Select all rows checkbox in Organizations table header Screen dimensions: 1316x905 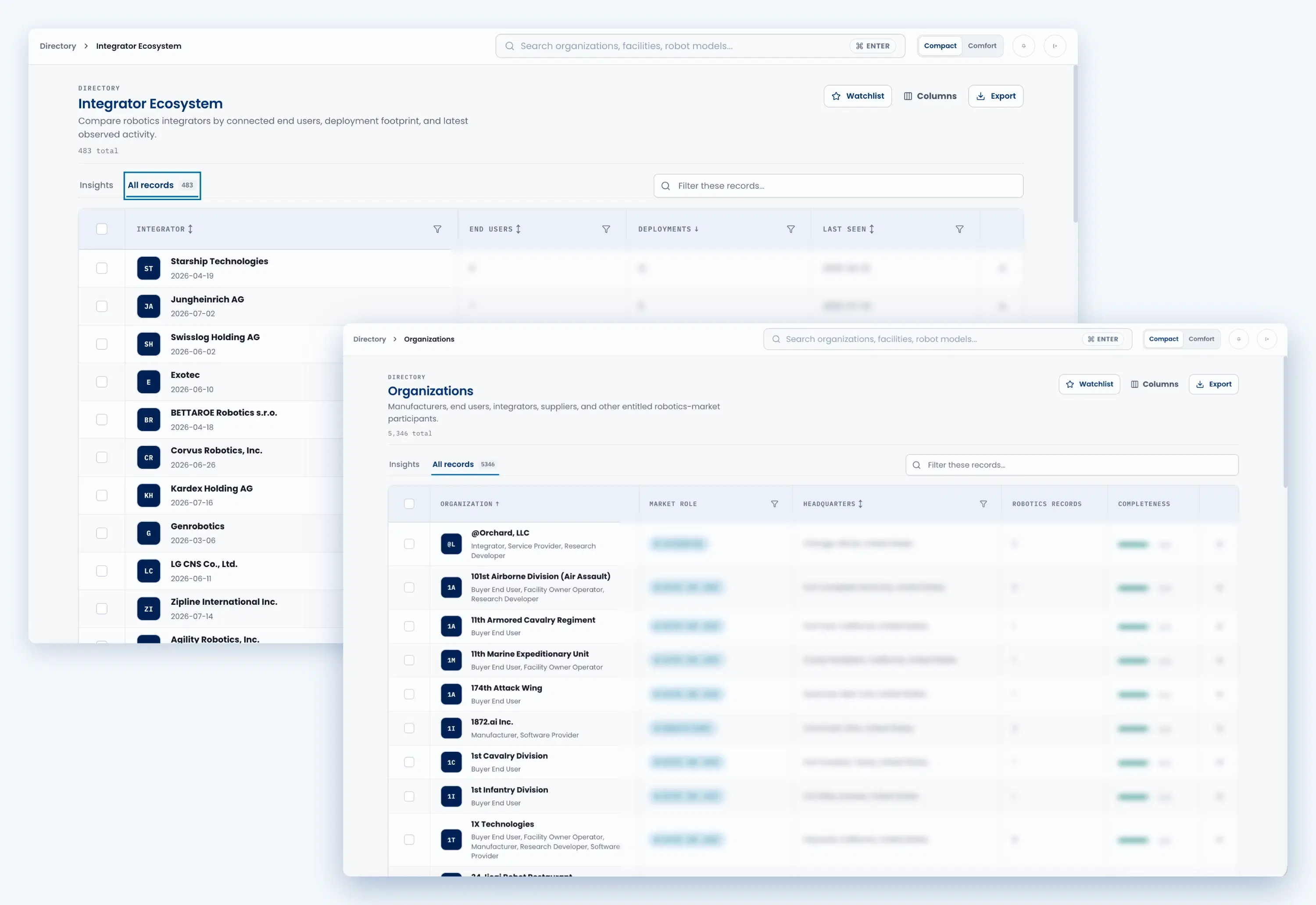click(x=409, y=504)
